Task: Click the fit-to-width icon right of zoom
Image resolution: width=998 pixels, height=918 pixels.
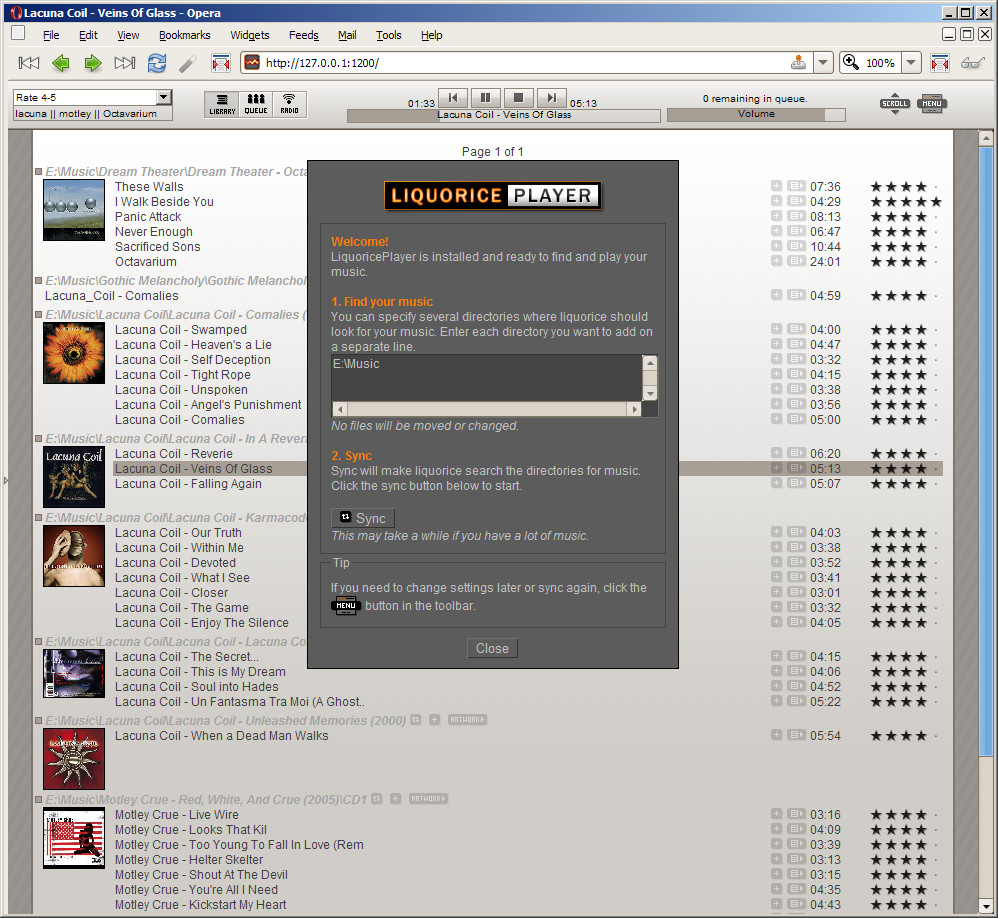Action: [939, 62]
